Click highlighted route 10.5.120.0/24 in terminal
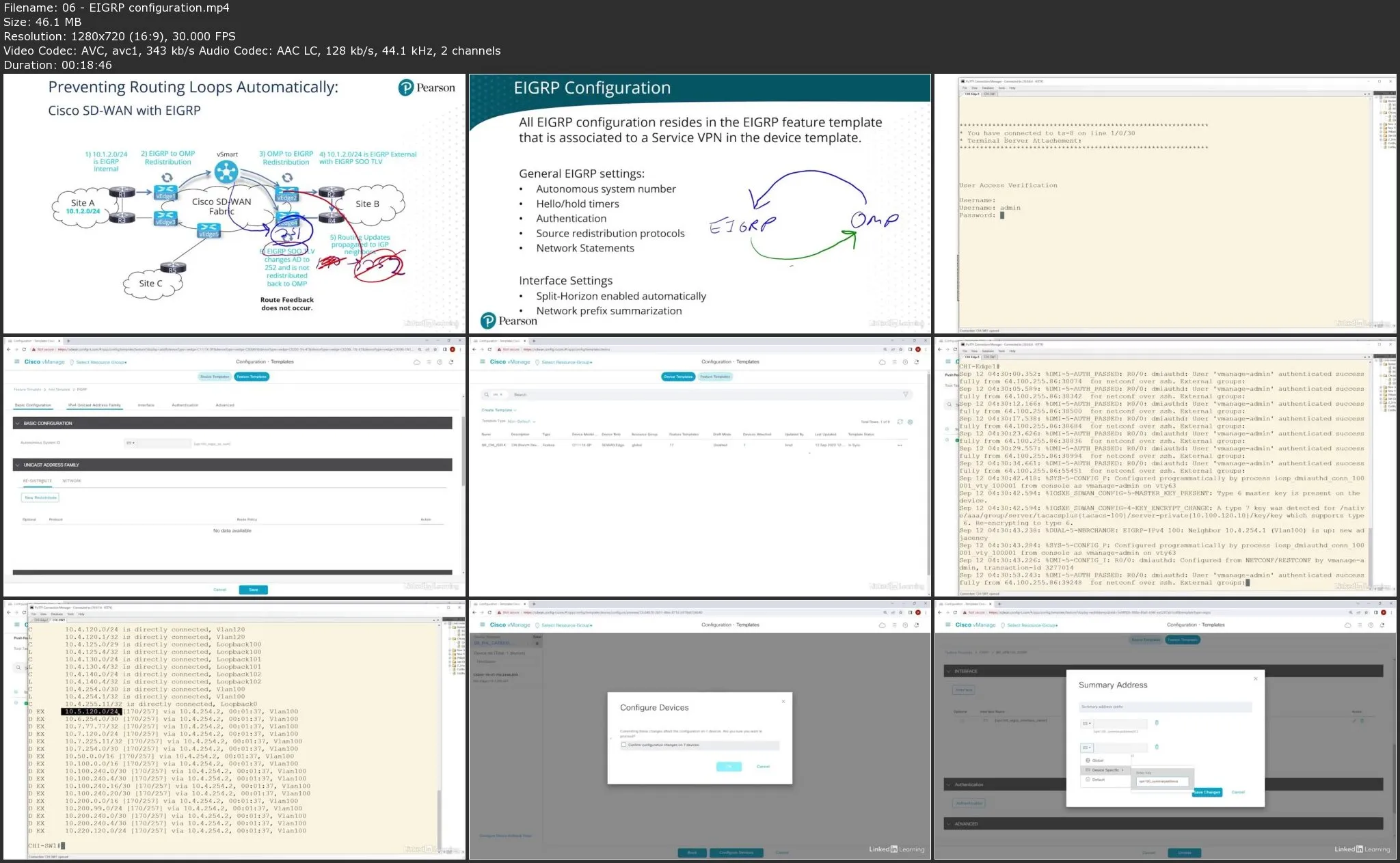This screenshot has height=863, width=1400. pos(91,711)
